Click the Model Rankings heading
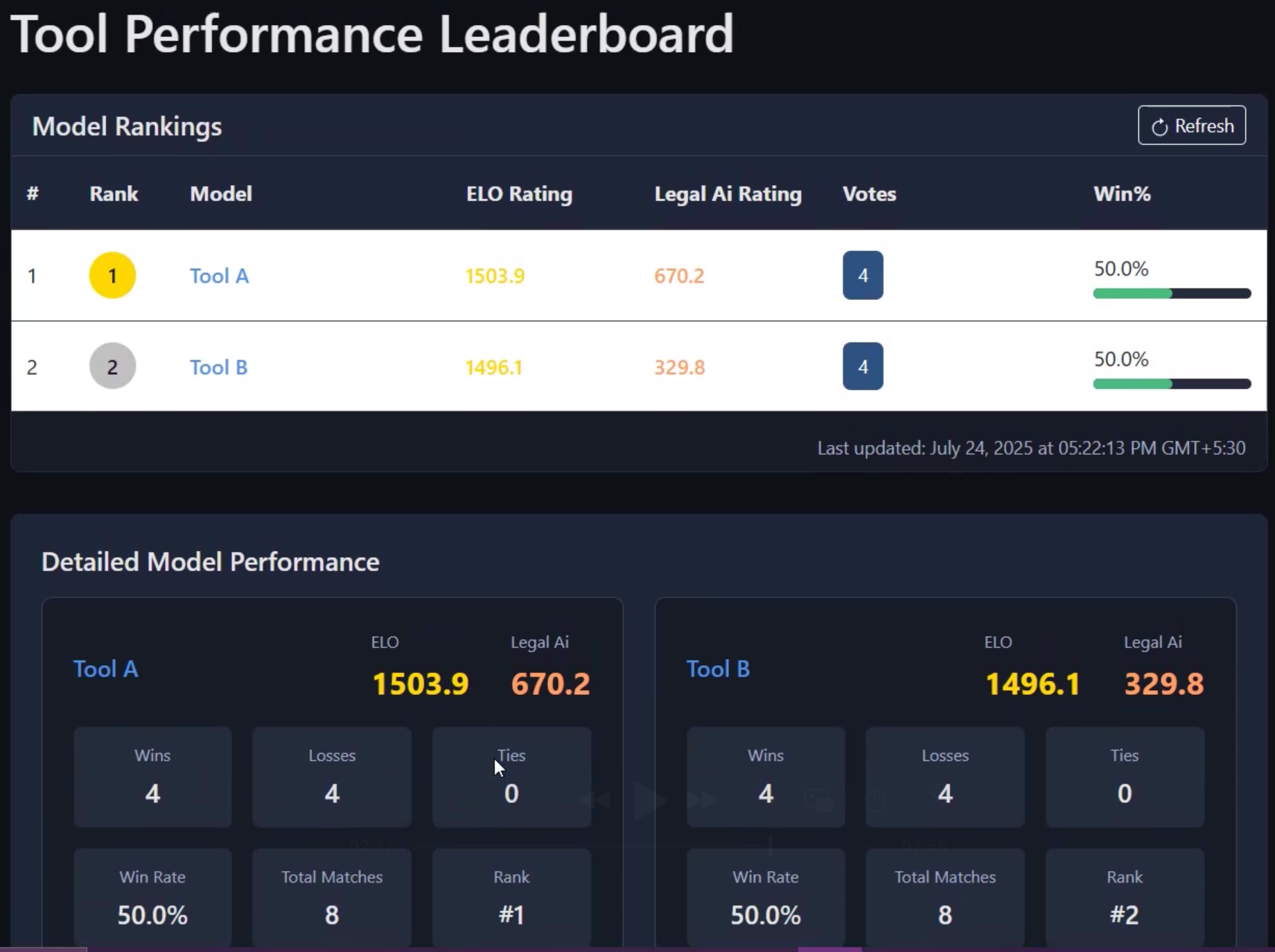The height and width of the screenshot is (952, 1275). 127,126
